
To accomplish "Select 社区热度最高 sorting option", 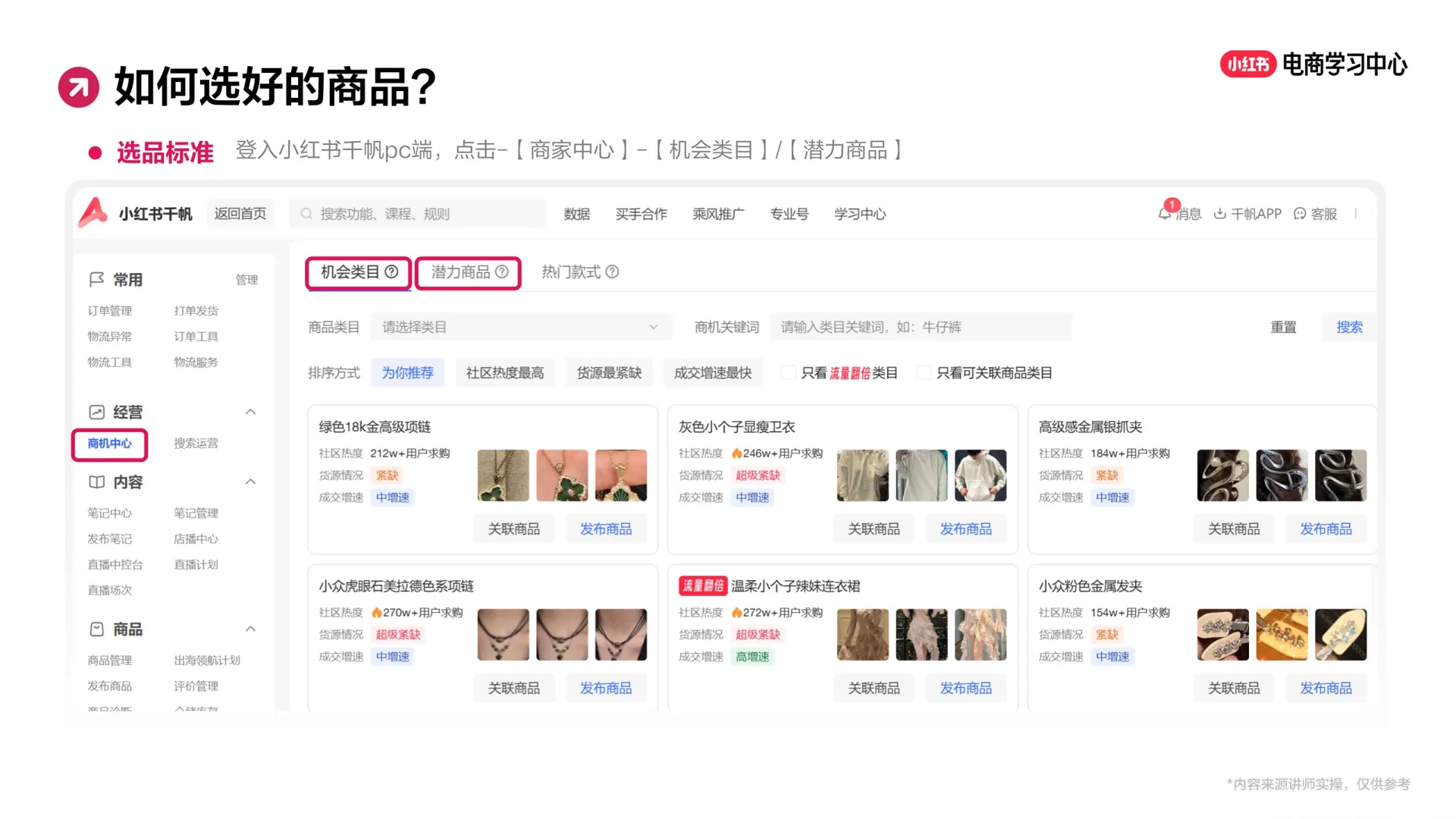I will tap(504, 372).
